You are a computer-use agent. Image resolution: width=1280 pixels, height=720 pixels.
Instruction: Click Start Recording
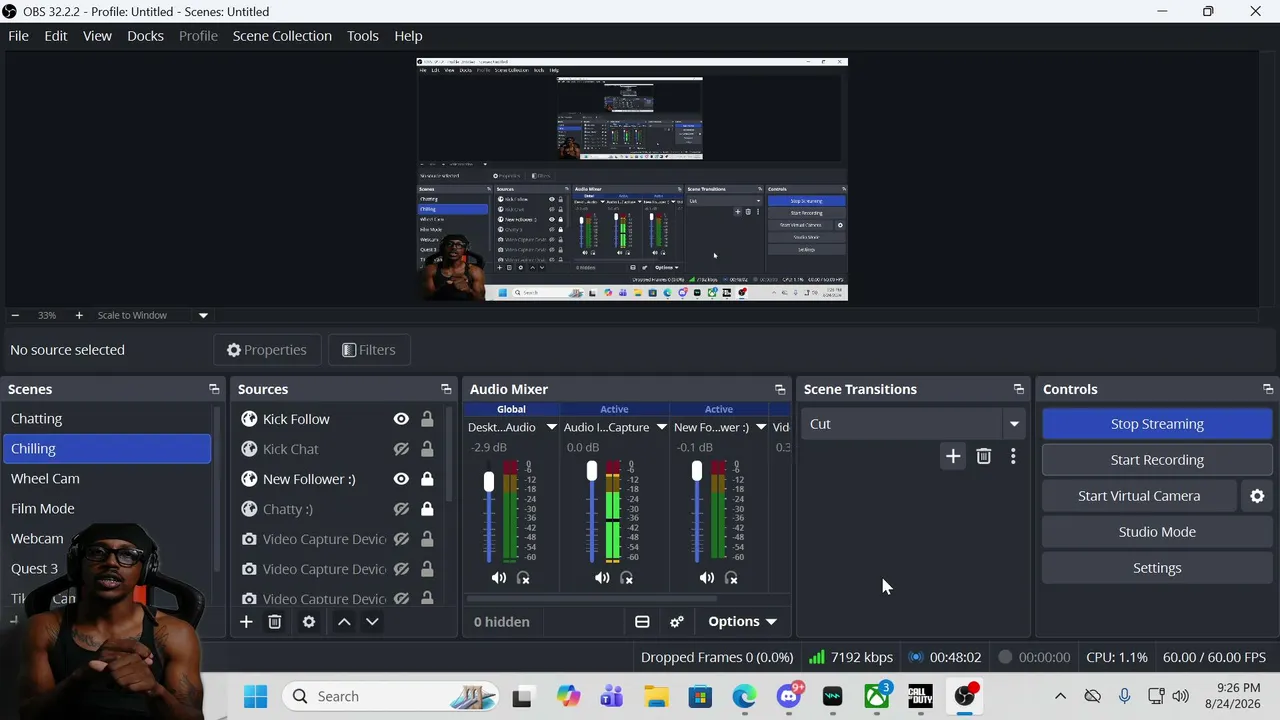(x=1157, y=460)
